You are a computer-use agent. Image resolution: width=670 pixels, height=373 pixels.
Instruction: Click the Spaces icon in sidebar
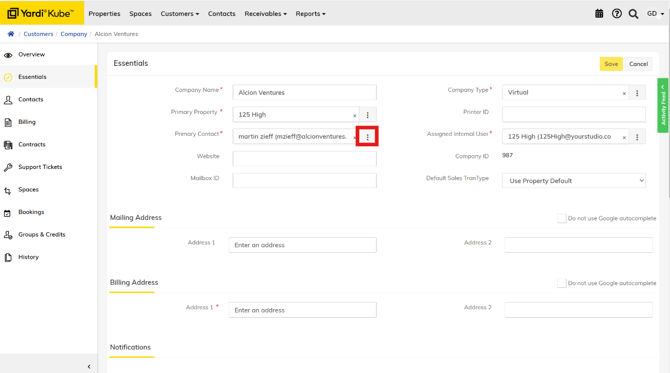tap(8, 191)
